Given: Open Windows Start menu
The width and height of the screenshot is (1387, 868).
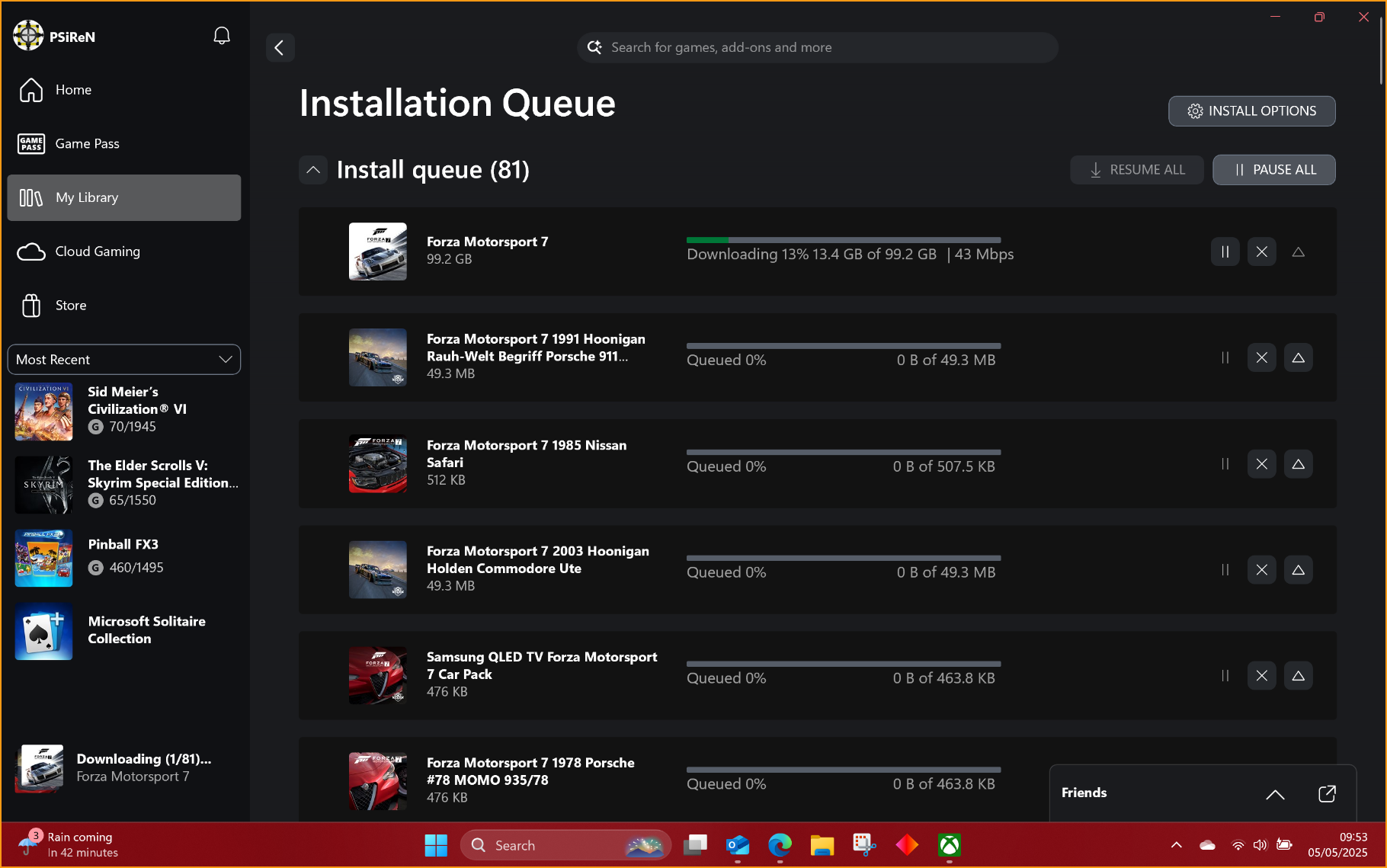Looking at the screenshot, I should (436, 845).
